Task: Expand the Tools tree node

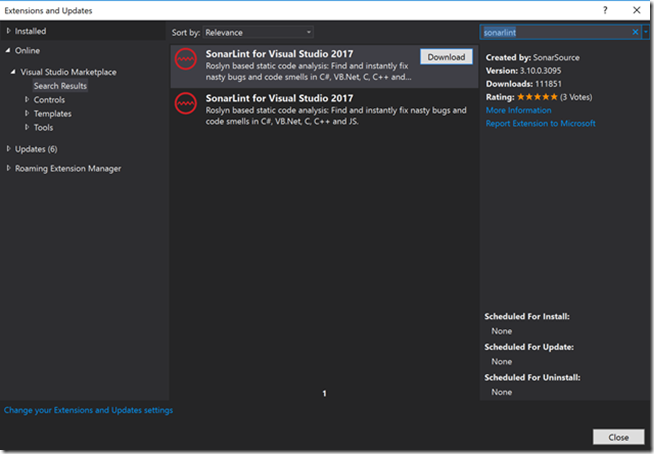Action: pos(26,128)
